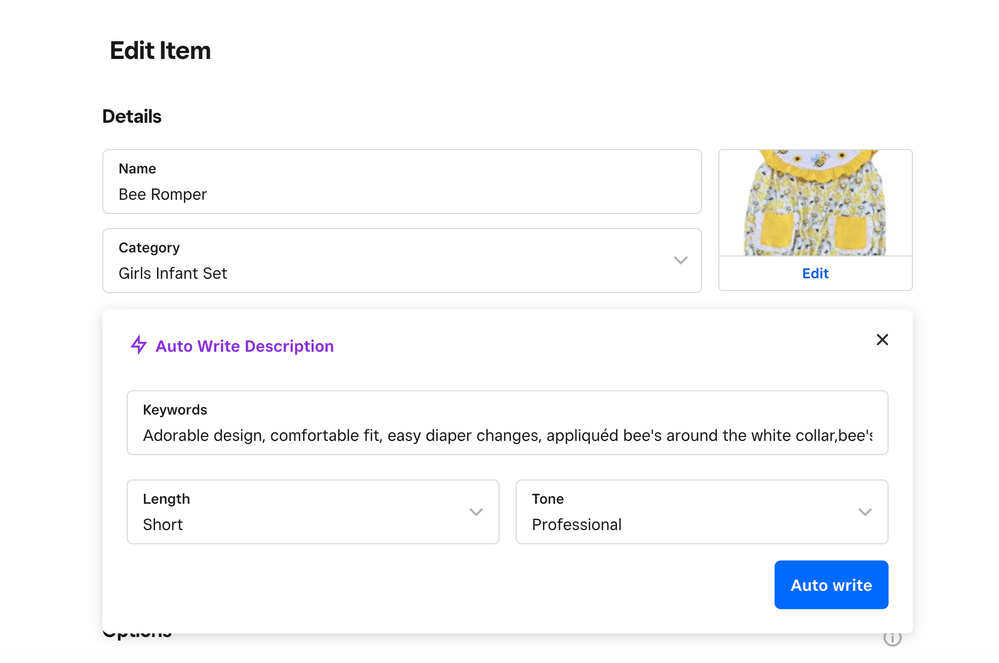The image size is (999, 663).
Task: Click the Professional tone value
Action: 576,524
